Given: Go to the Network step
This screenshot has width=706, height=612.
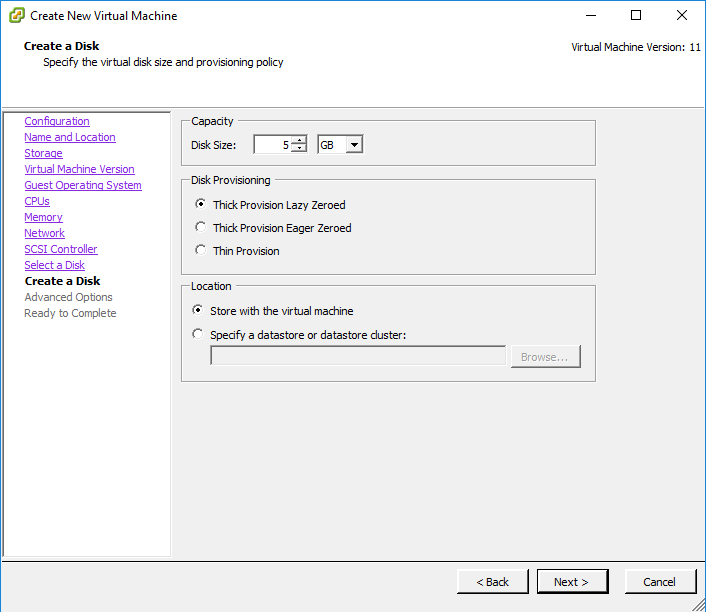Looking at the screenshot, I should click(x=45, y=233).
